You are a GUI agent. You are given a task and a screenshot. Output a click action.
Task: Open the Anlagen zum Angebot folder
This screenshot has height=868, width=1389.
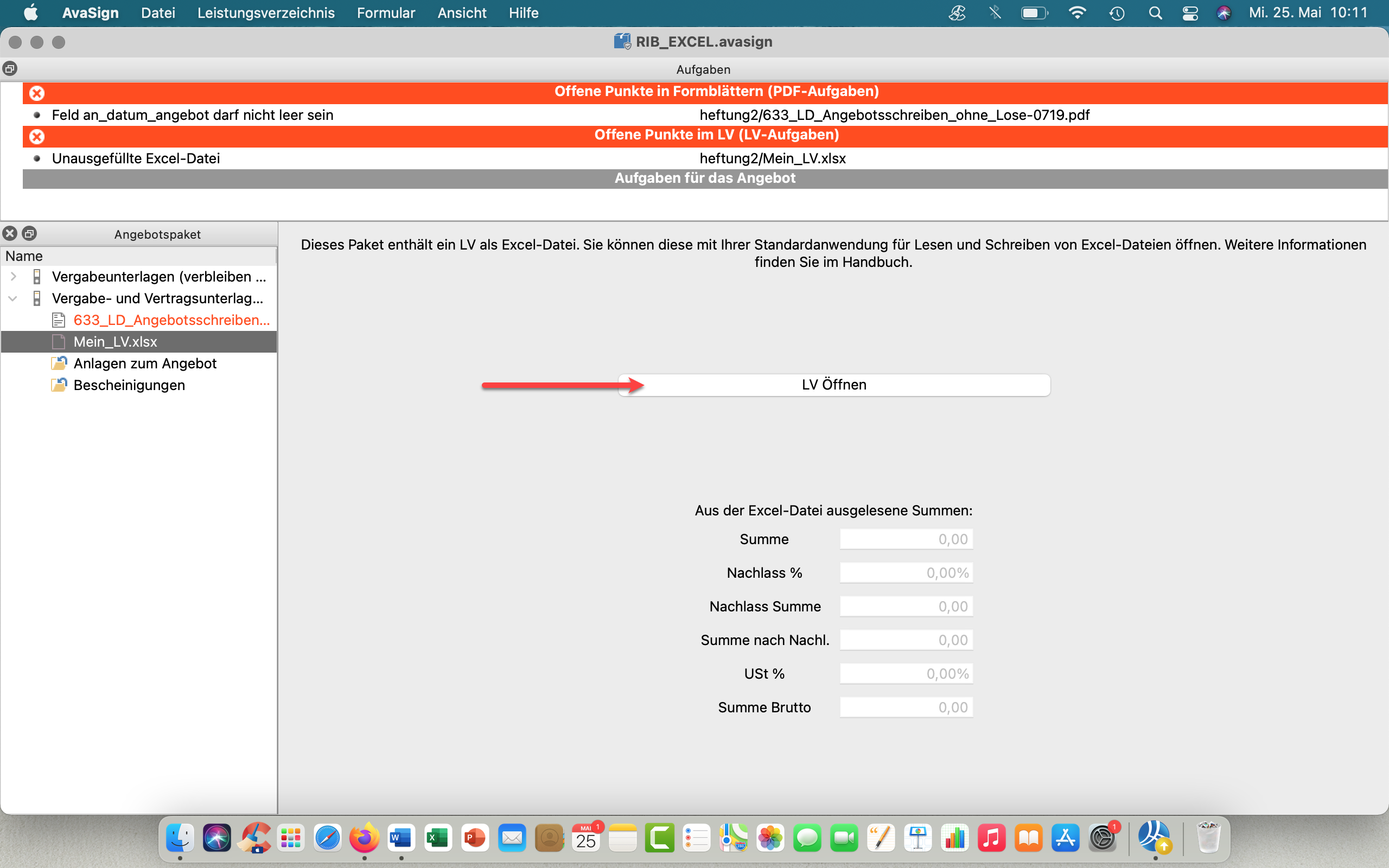[x=145, y=363]
